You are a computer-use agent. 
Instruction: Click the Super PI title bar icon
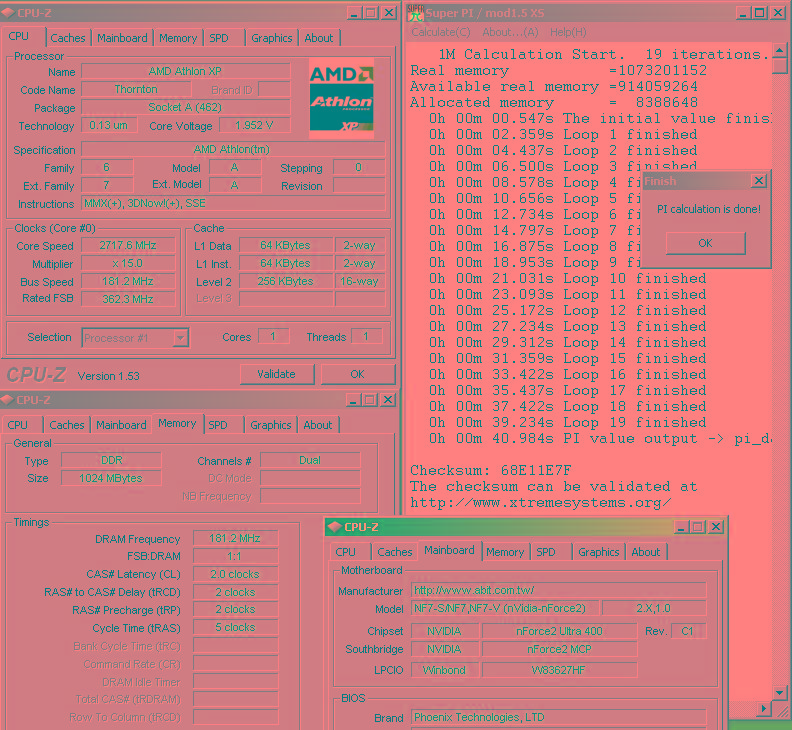pyautogui.click(x=415, y=13)
